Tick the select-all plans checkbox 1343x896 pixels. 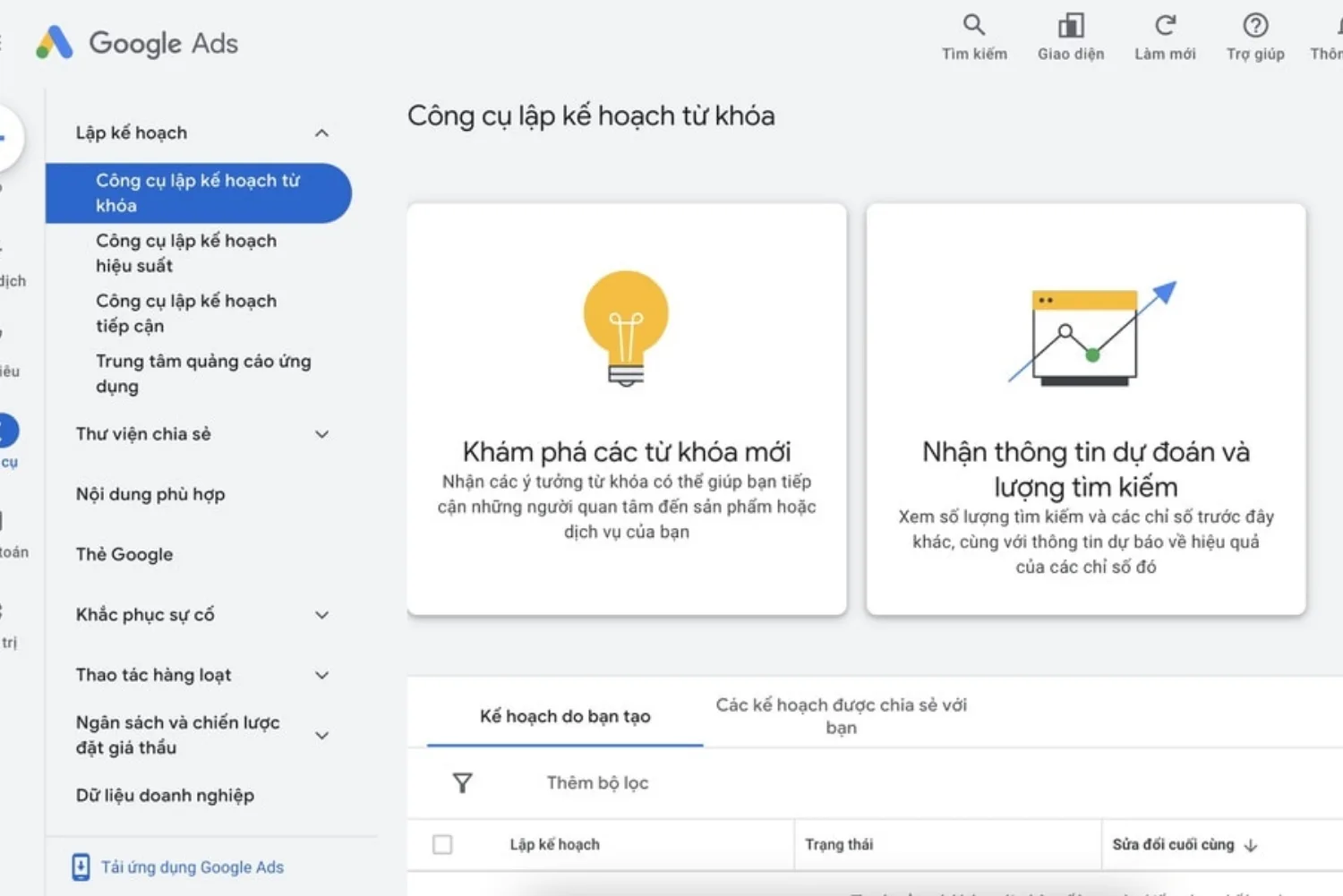tap(442, 844)
